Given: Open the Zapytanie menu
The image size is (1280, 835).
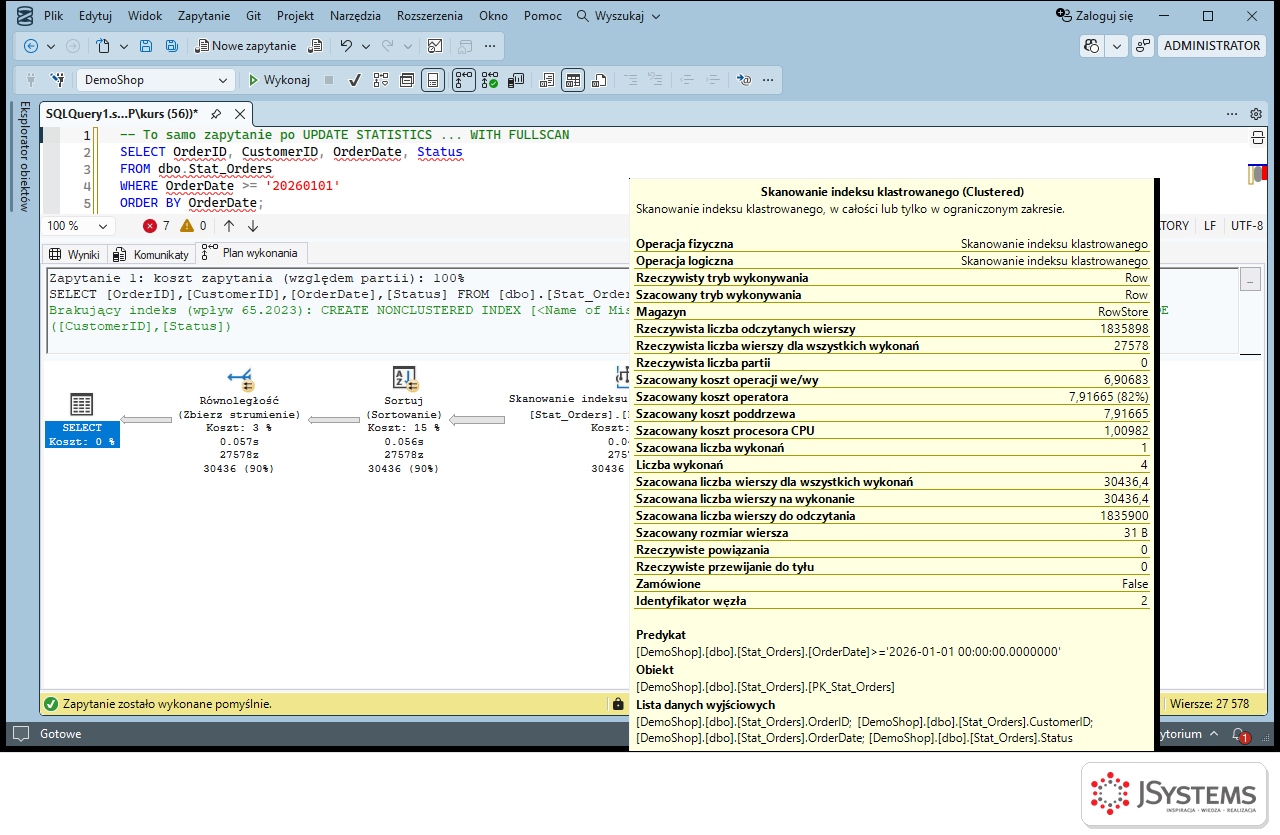Looking at the screenshot, I should 204,16.
